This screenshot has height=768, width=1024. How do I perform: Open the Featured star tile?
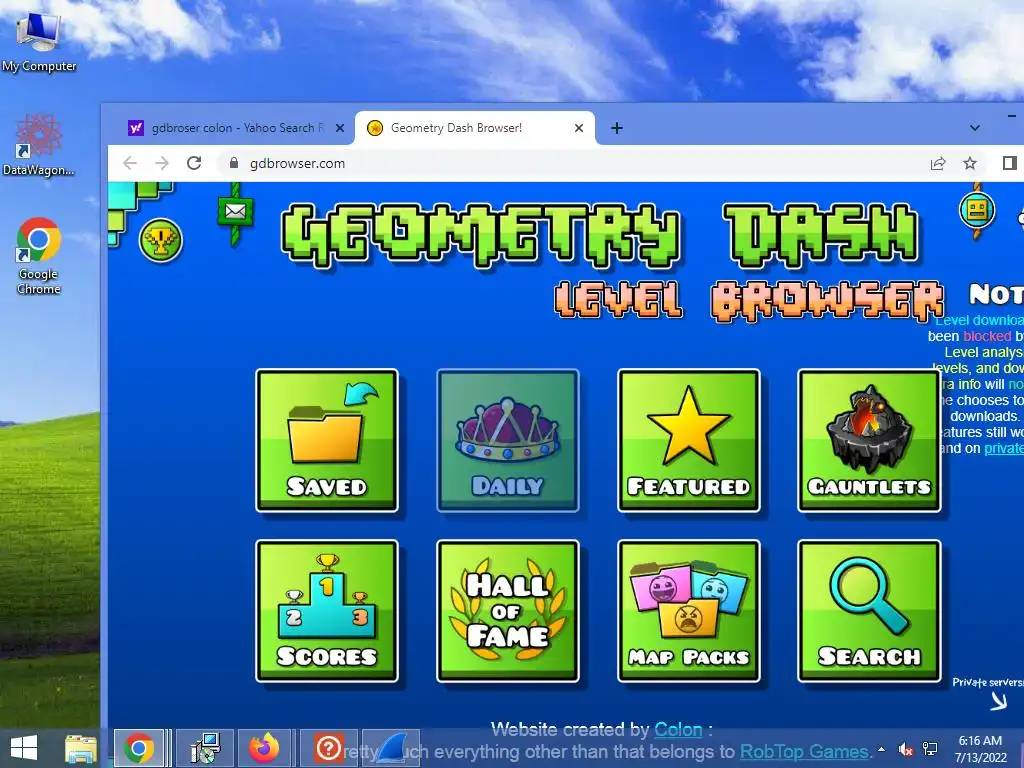[688, 440]
